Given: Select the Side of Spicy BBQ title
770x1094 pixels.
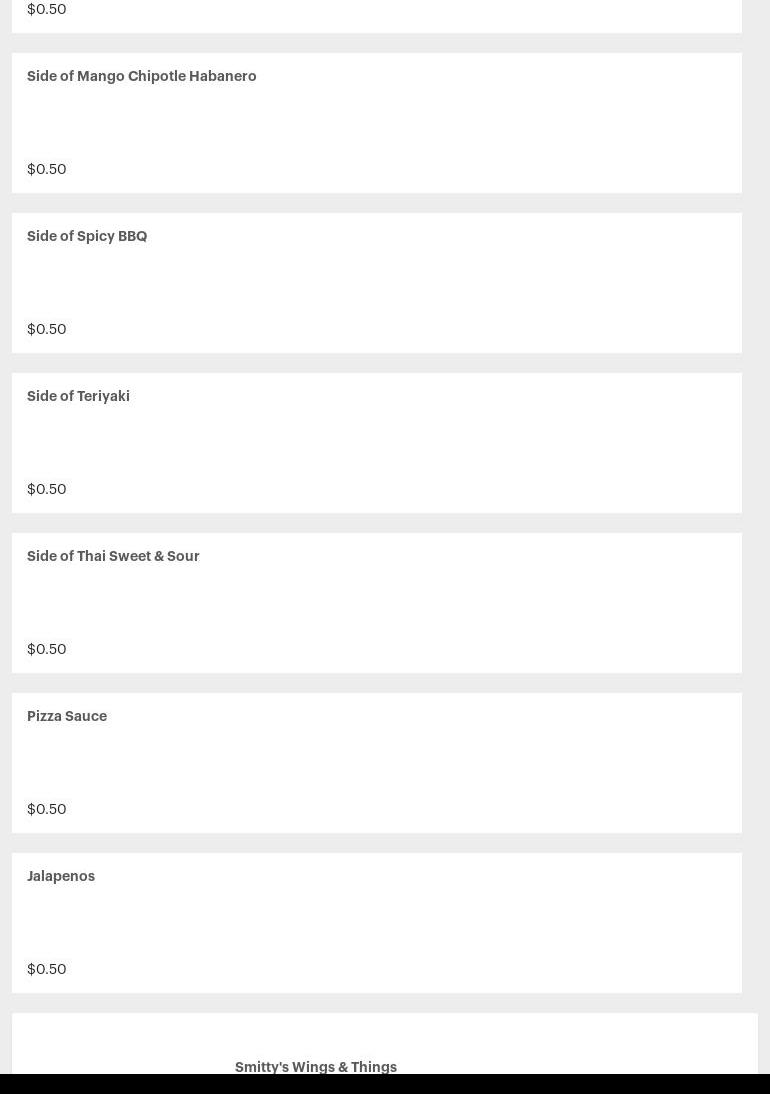Looking at the screenshot, I should pyautogui.click(x=87, y=237).
